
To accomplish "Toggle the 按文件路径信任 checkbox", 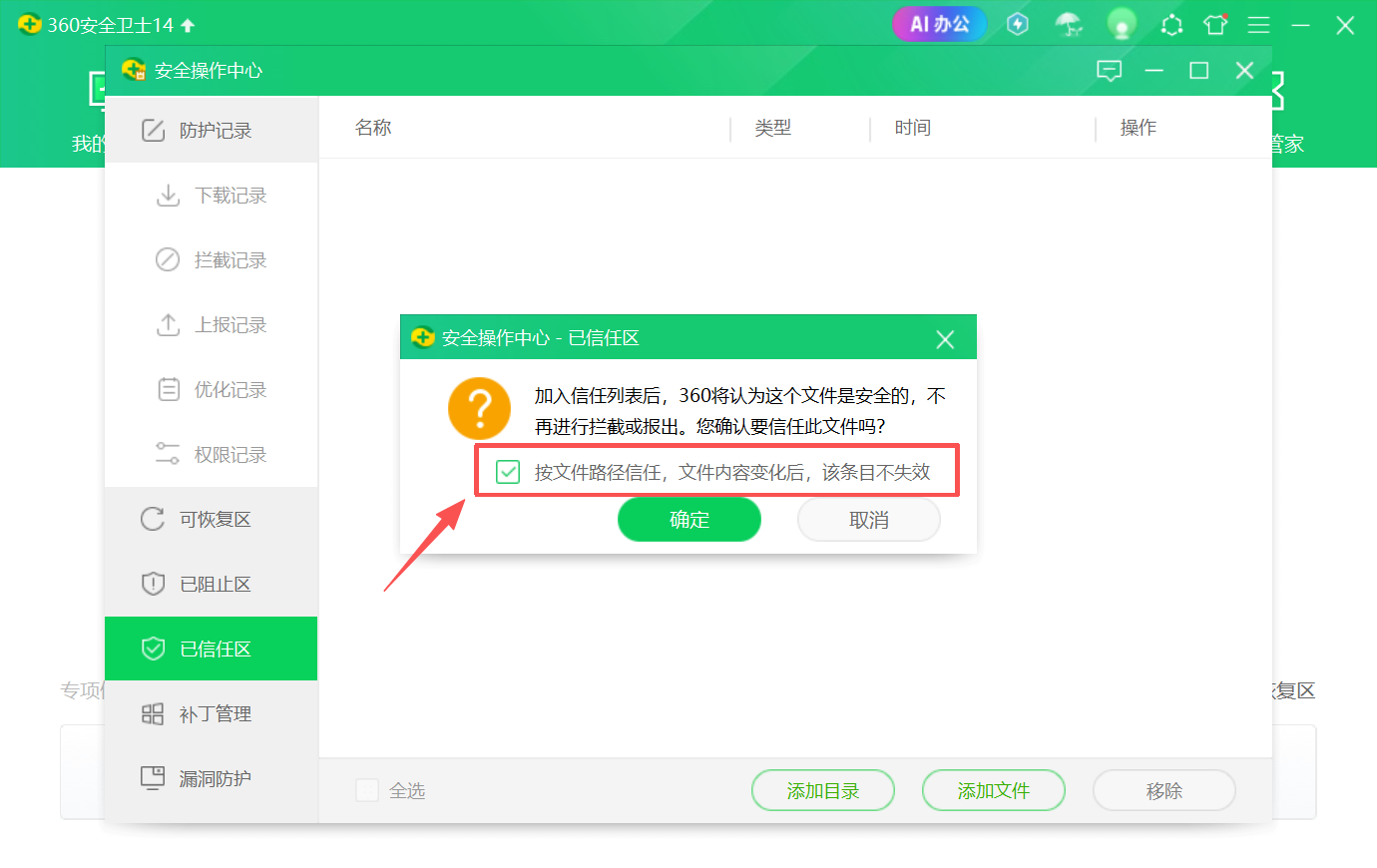I will point(508,472).
